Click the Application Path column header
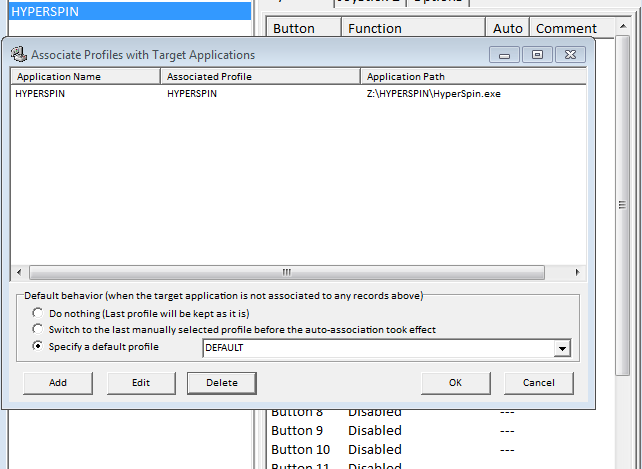The height and width of the screenshot is (469, 642). click(474, 77)
